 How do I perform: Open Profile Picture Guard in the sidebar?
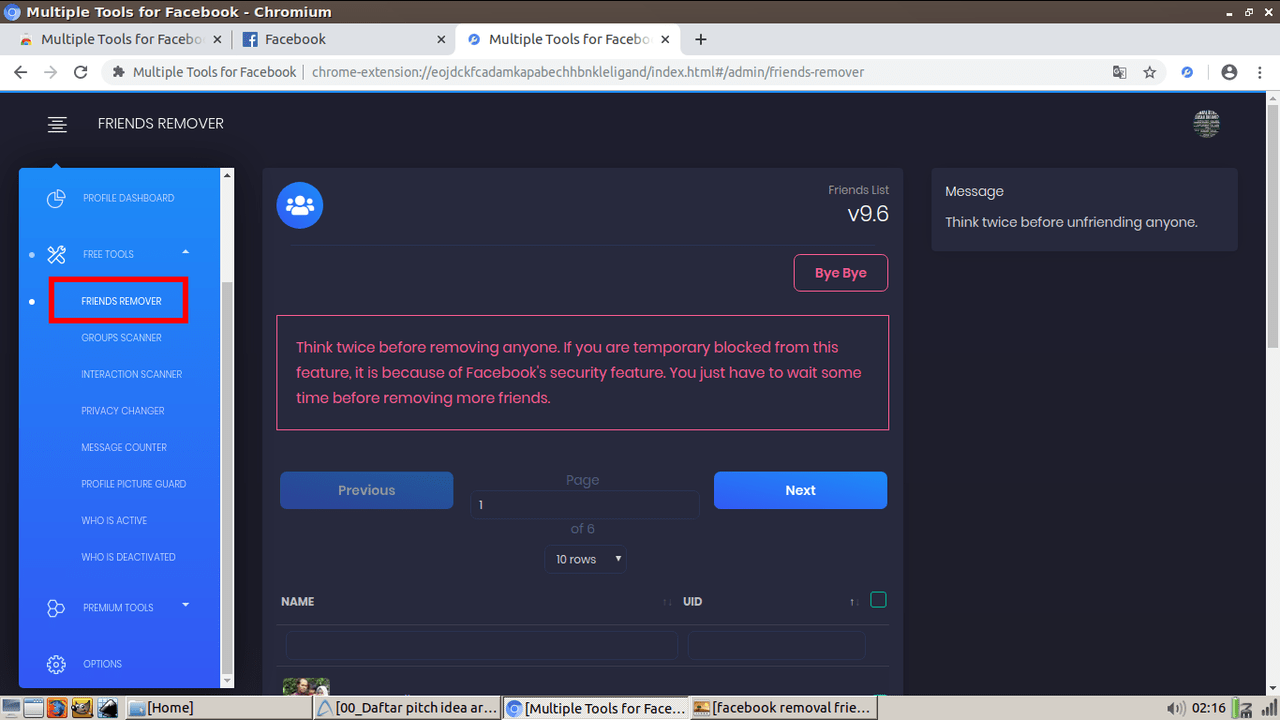(134, 484)
